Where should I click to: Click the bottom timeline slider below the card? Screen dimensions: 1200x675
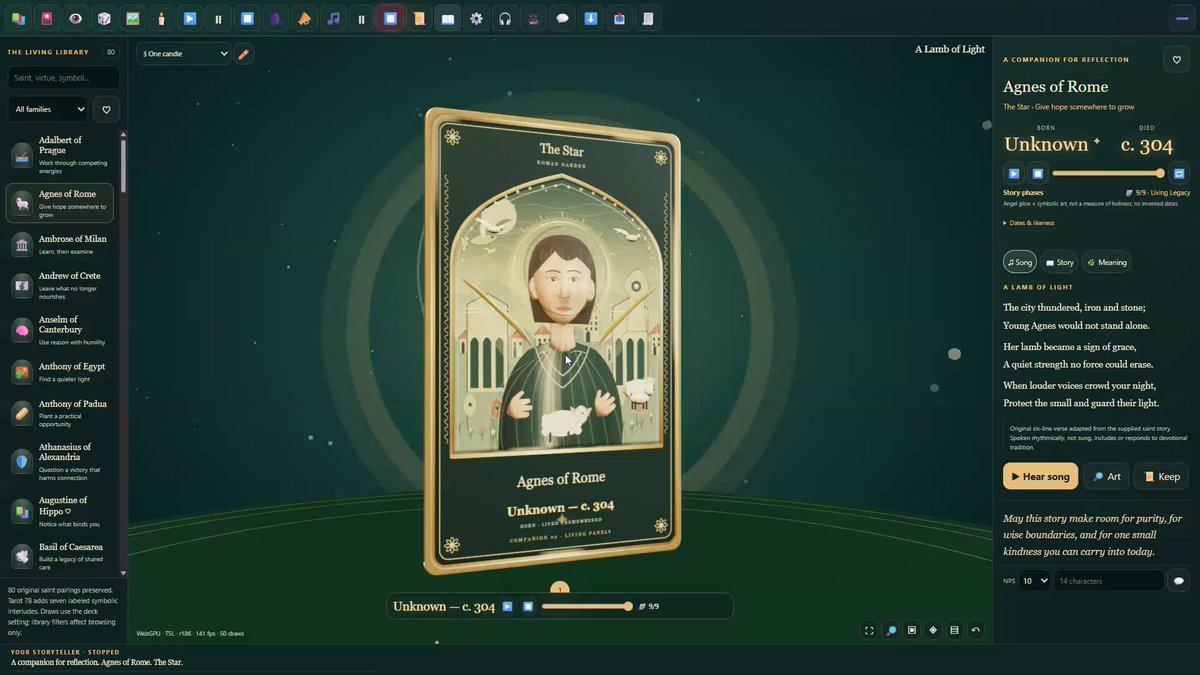pos(587,606)
